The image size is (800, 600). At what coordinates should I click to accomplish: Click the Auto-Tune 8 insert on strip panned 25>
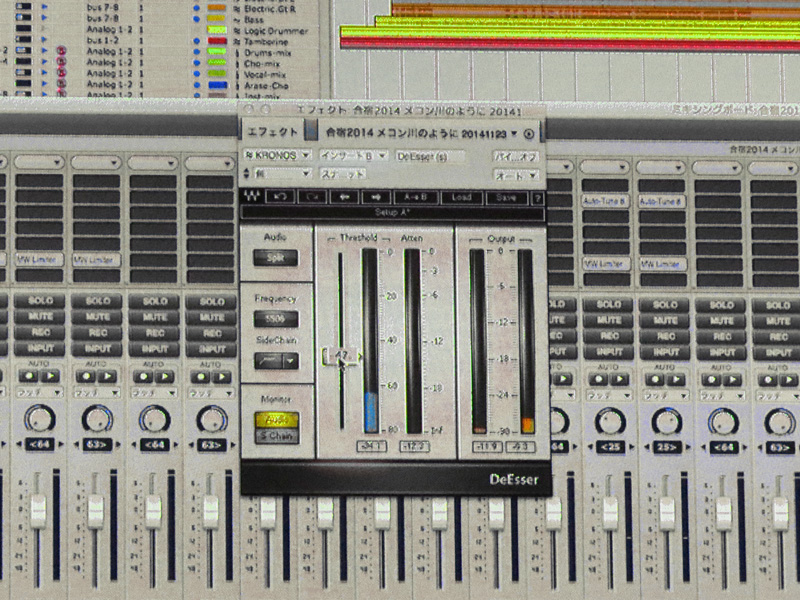pos(662,202)
